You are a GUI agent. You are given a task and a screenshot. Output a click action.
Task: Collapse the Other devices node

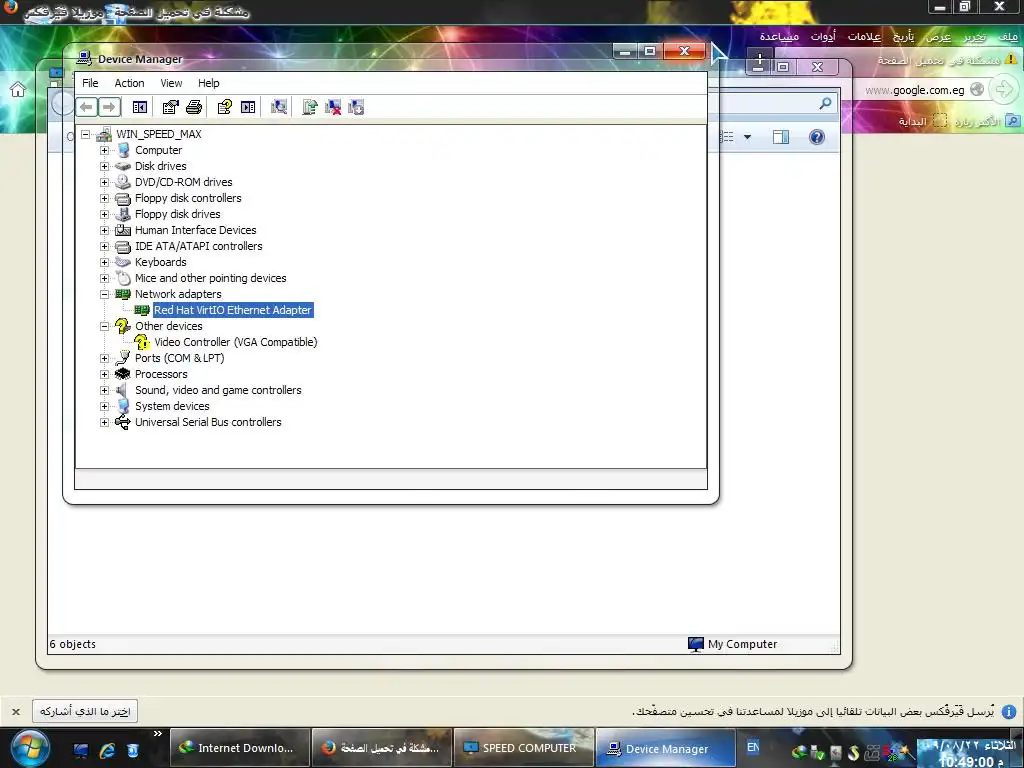(x=104, y=327)
